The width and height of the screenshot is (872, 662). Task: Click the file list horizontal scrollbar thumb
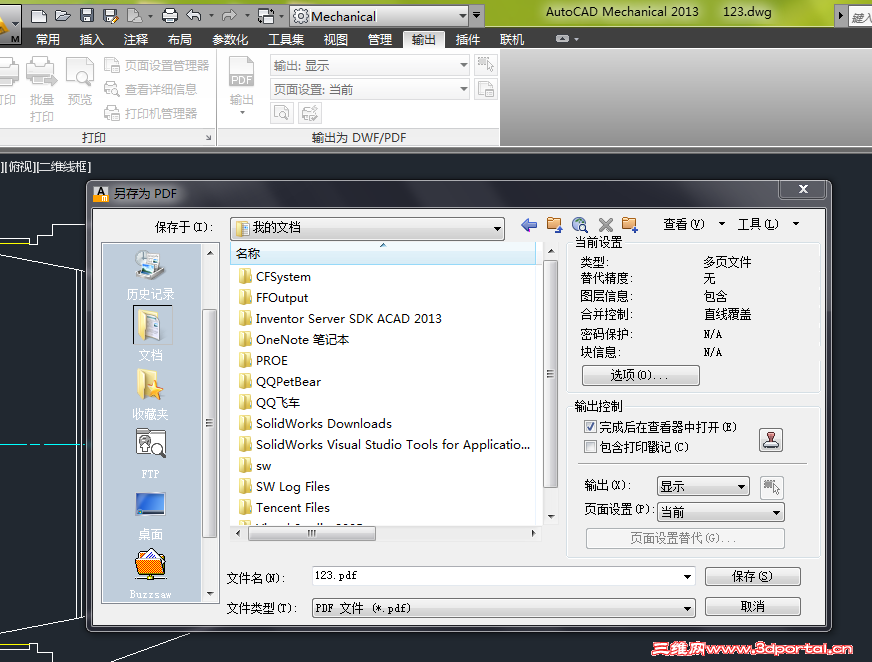[x=311, y=533]
